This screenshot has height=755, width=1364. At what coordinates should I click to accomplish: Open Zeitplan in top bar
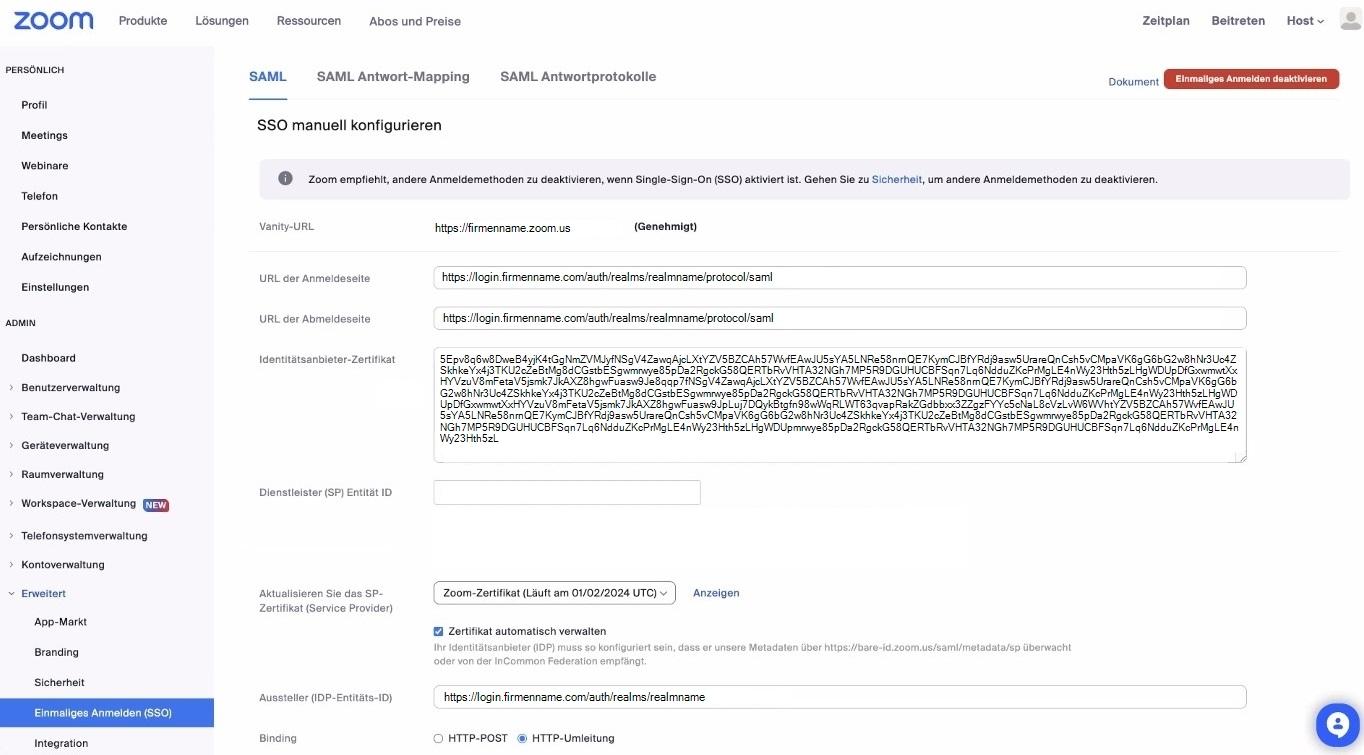(x=1166, y=21)
